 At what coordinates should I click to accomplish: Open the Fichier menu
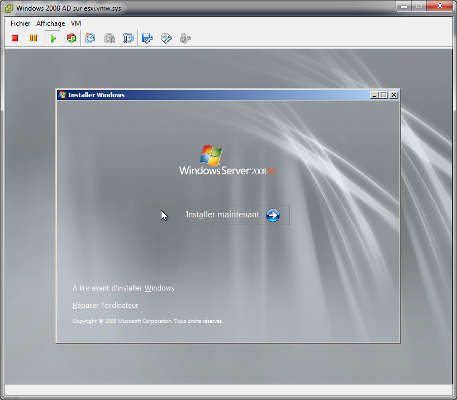tap(20, 23)
